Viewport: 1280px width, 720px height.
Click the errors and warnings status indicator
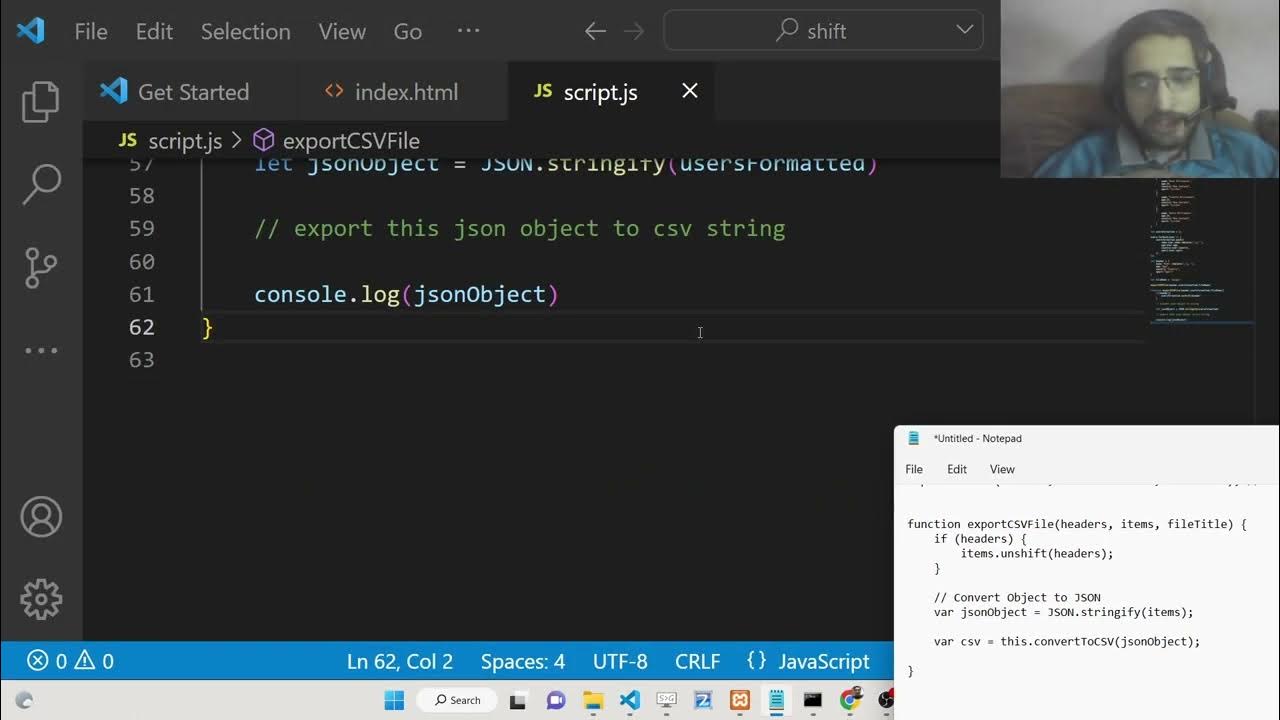70,661
